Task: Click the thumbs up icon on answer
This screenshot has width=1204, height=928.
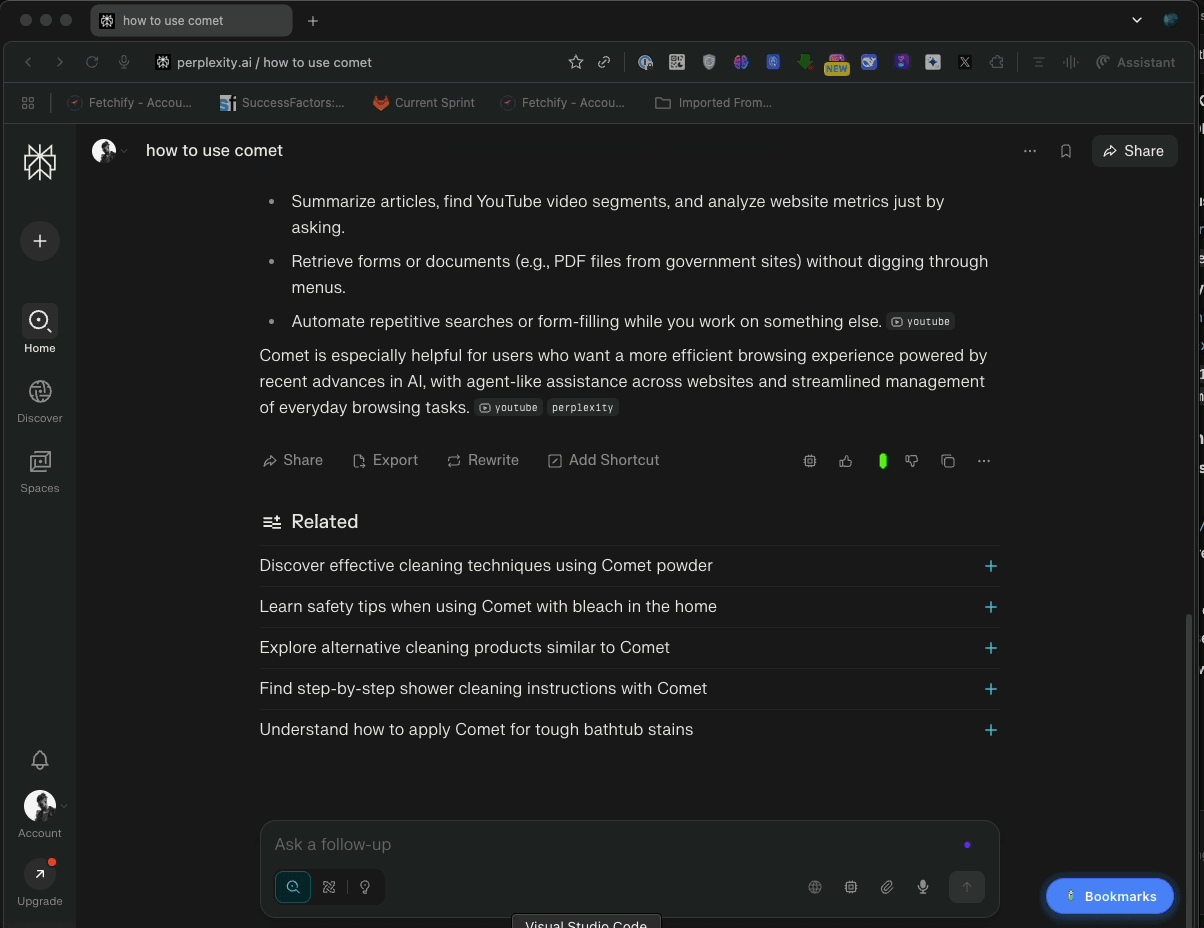Action: click(846, 461)
